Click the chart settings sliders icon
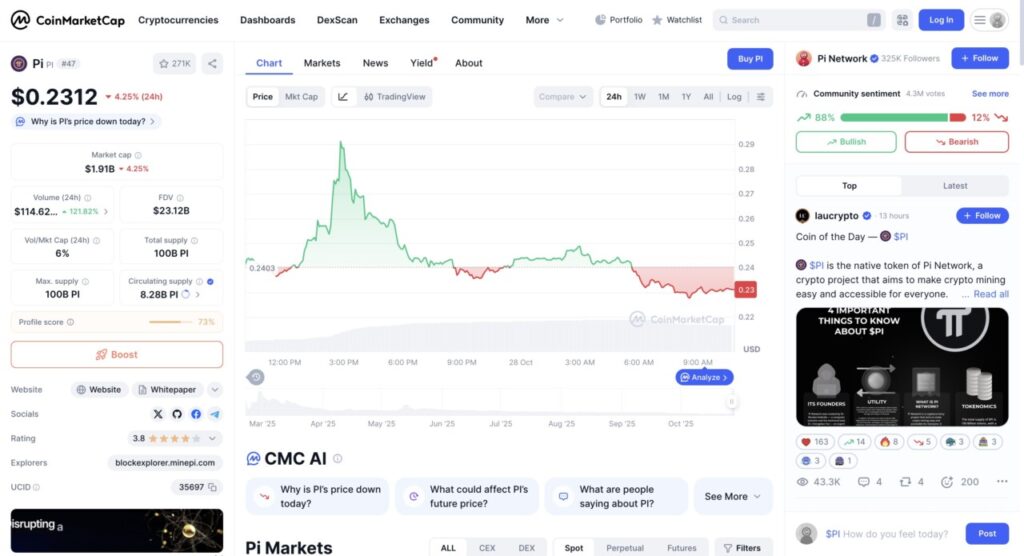 (761, 97)
